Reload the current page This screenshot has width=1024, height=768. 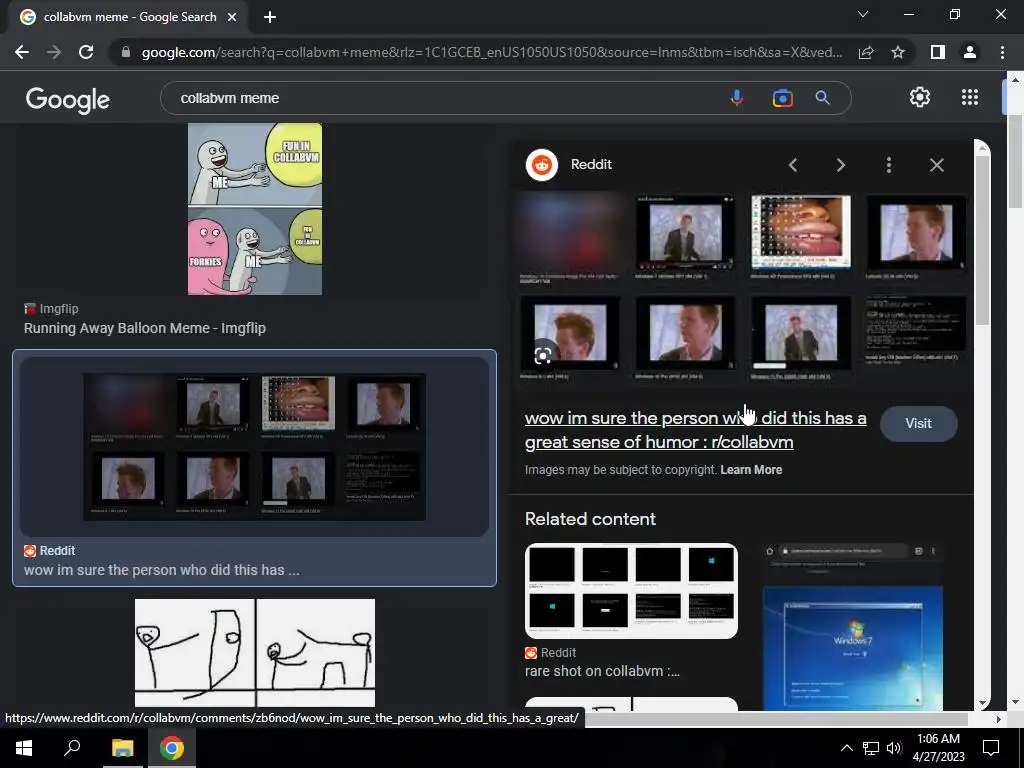[86, 52]
